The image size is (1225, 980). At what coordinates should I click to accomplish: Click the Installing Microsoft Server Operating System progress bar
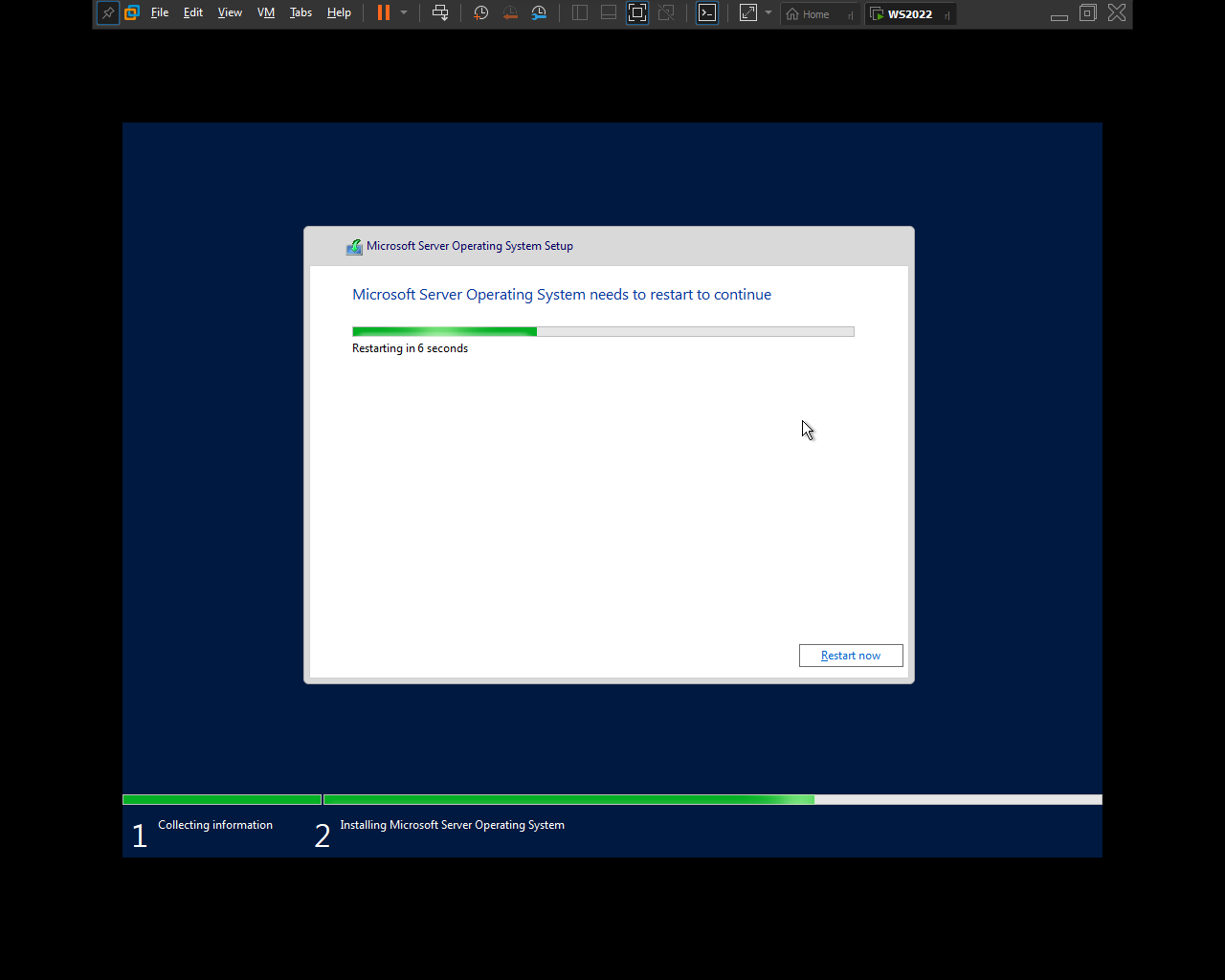coord(713,800)
